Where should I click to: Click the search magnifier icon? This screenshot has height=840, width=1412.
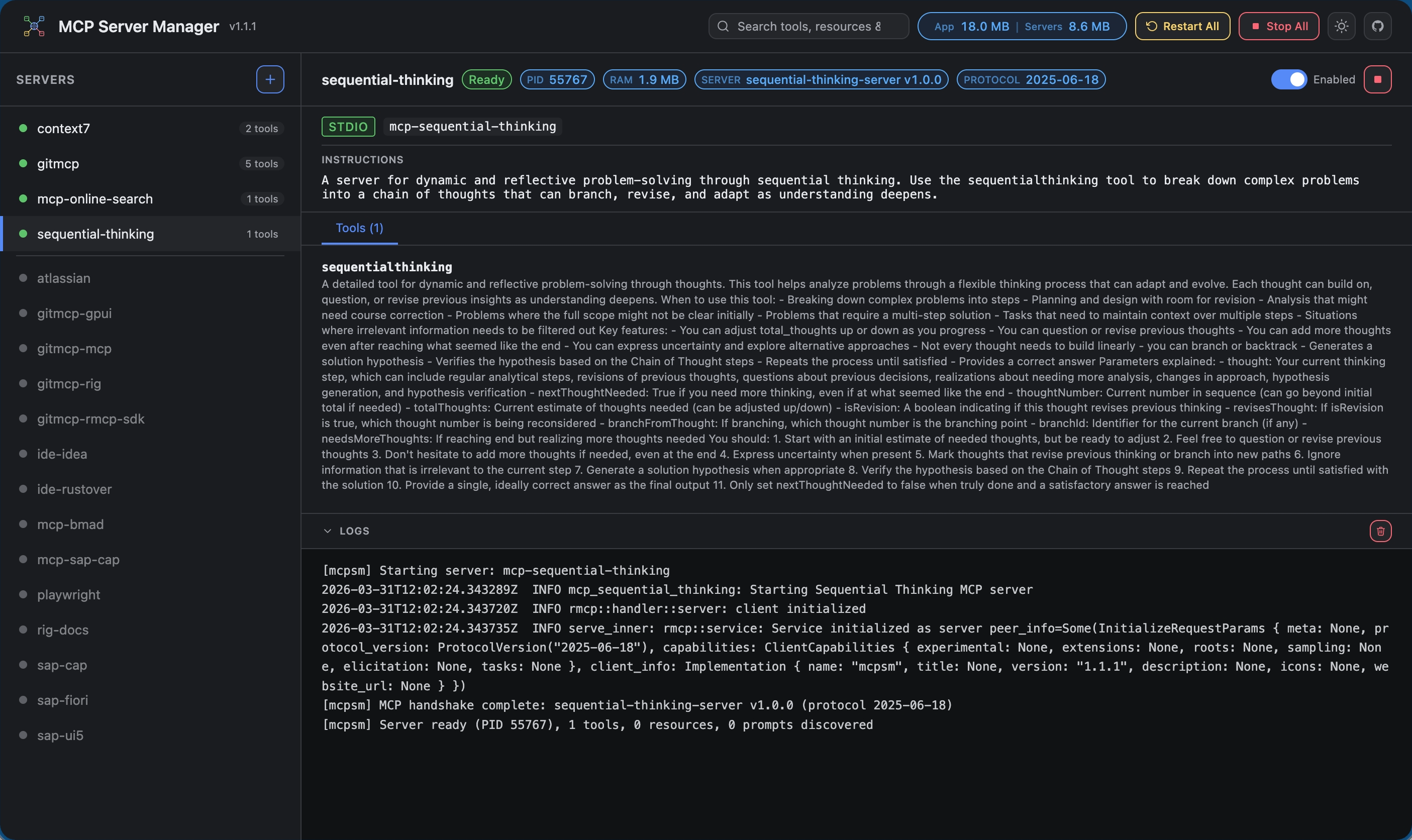723,26
